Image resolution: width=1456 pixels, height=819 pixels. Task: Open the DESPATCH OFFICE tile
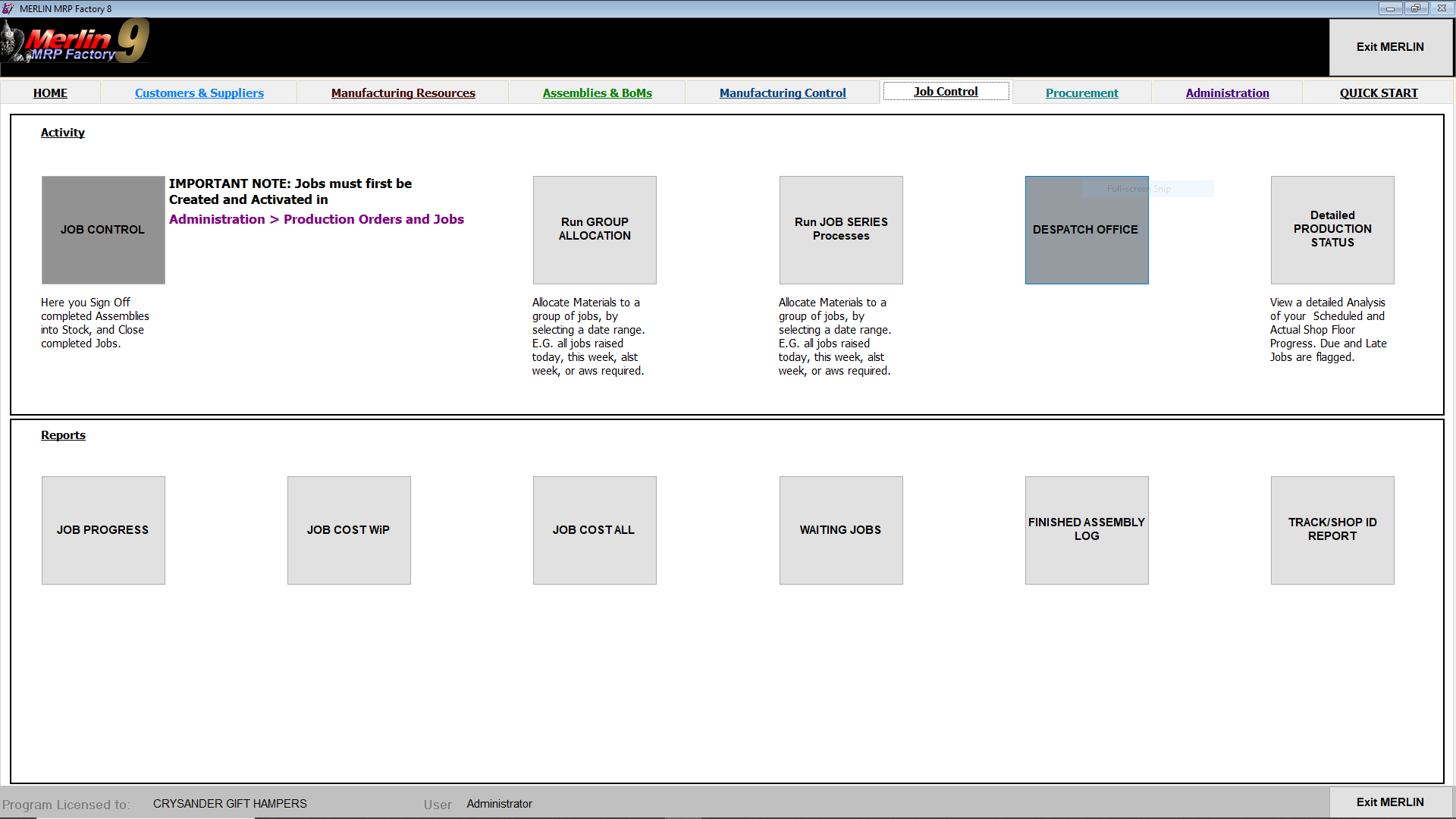(1086, 230)
